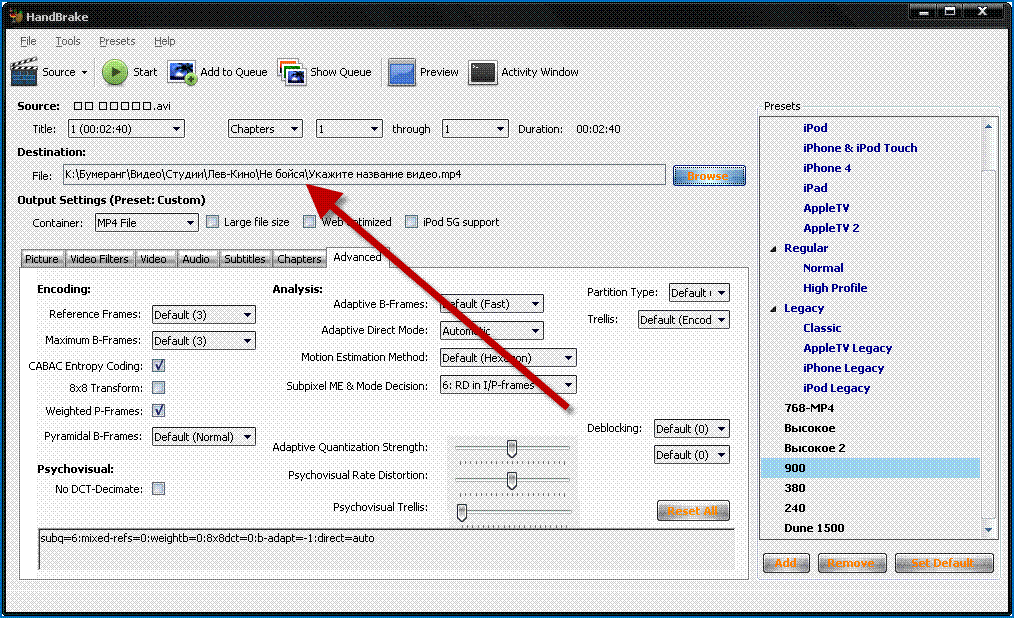The image size is (1014, 618).
Task: Adjust Adaptive Quantization Strength slider
Action: [512, 447]
